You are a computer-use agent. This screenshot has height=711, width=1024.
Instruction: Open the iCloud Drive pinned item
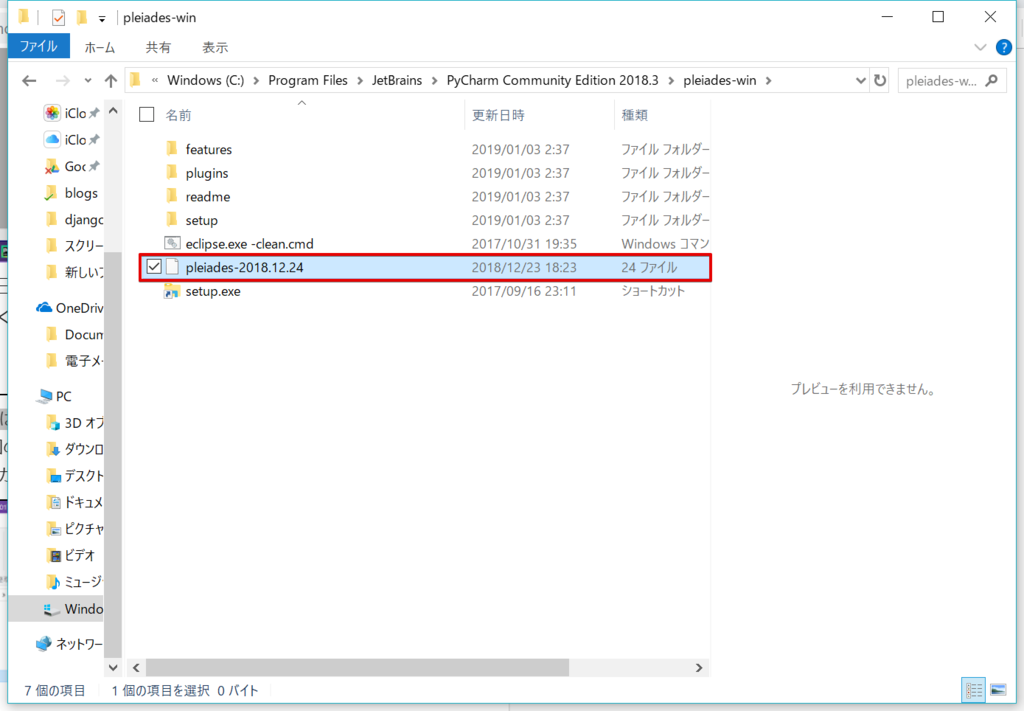pos(72,140)
